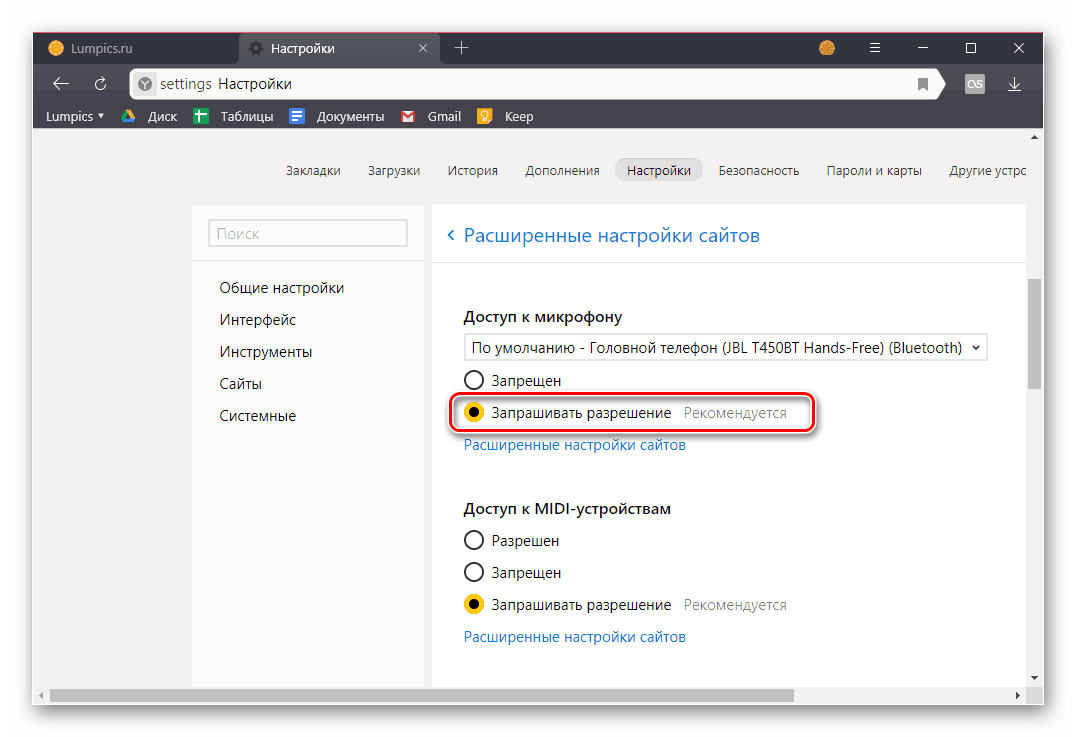Click the gear icon on the Настройки tab

pos(256,48)
